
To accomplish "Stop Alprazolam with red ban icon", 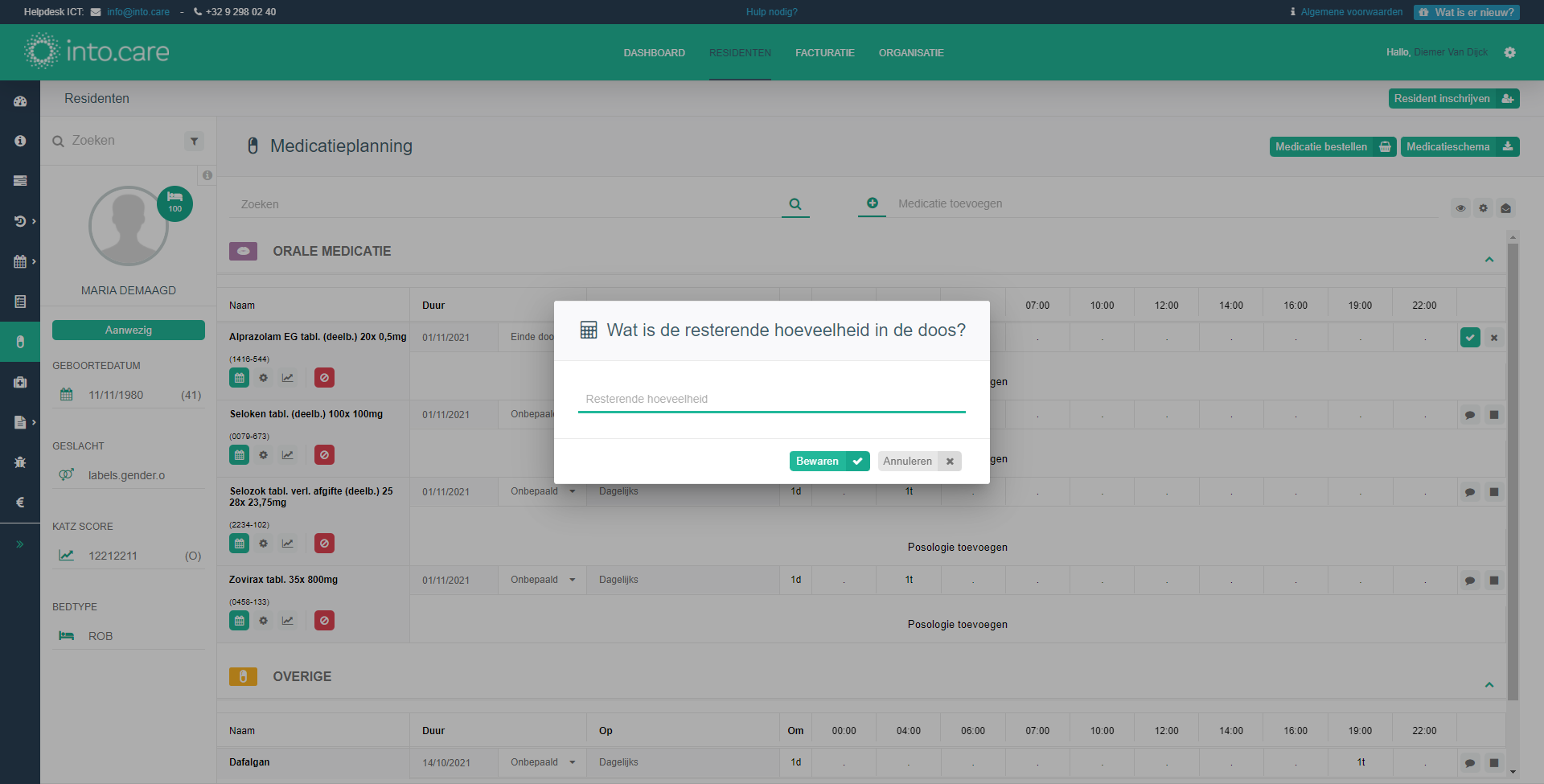I will coord(324,378).
